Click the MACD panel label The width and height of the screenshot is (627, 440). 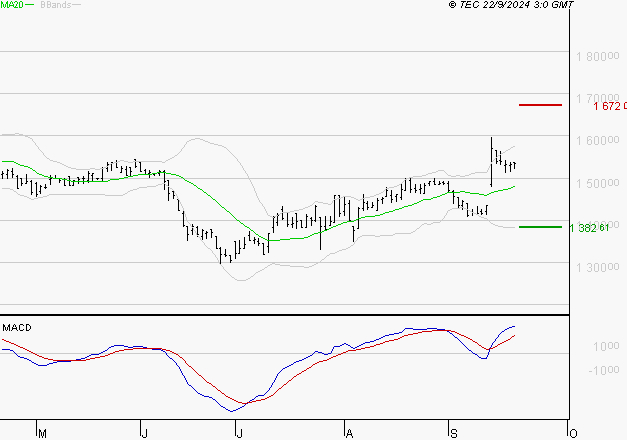coord(17,328)
